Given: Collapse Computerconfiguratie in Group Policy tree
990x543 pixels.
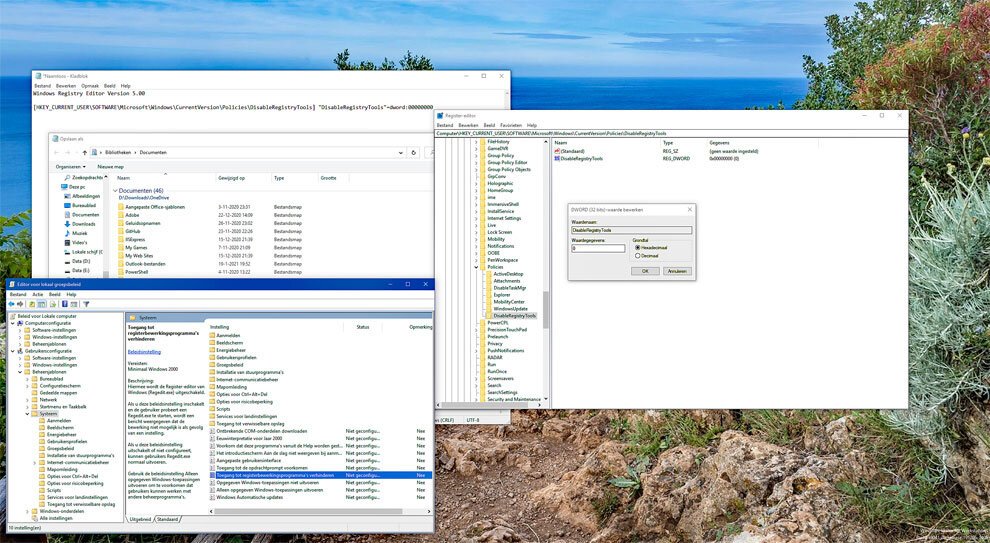Looking at the screenshot, I should point(13,323).
